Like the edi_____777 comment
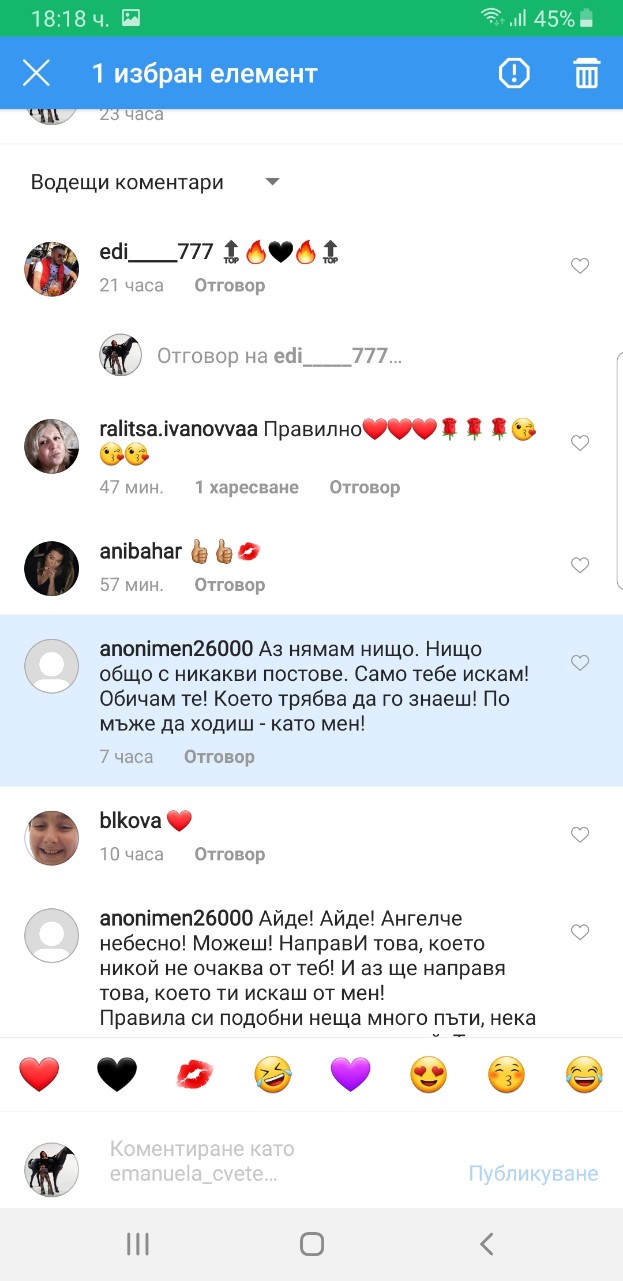623x1281 pixels. [580, 265]
